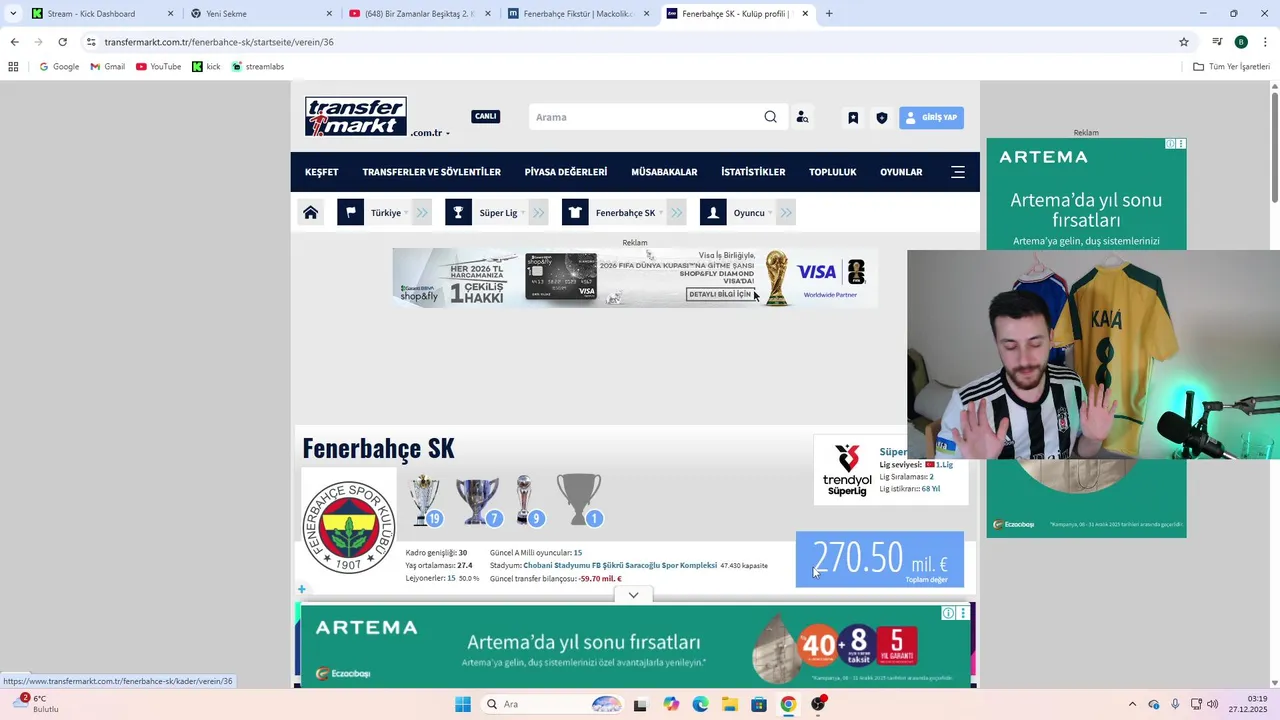Open the hamburger menu in navbar
The height and width of the screenshot is (720, 1280).
(x=957, y=172)
